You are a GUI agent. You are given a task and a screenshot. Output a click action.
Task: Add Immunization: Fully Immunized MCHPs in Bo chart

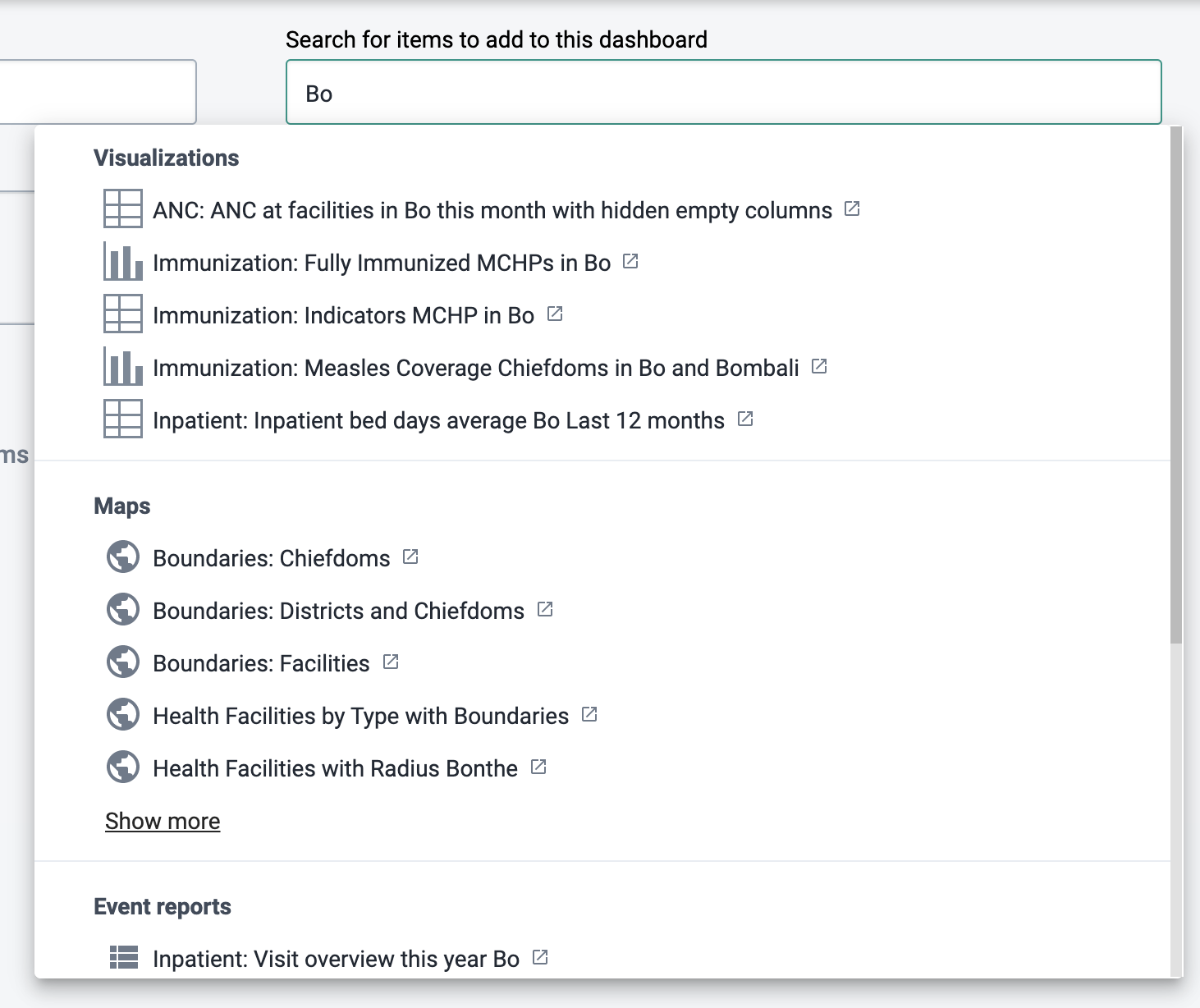point(382,263)
